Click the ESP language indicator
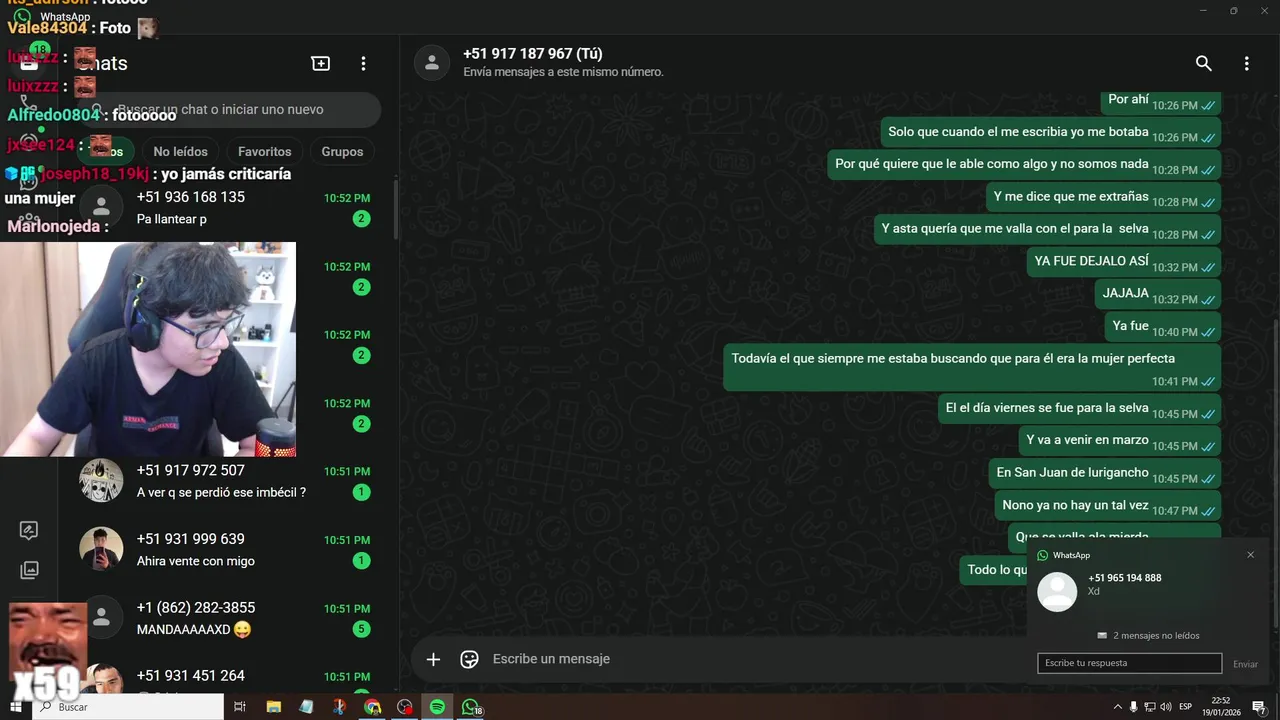The image size is (1280, 720). click(1188, 707)
